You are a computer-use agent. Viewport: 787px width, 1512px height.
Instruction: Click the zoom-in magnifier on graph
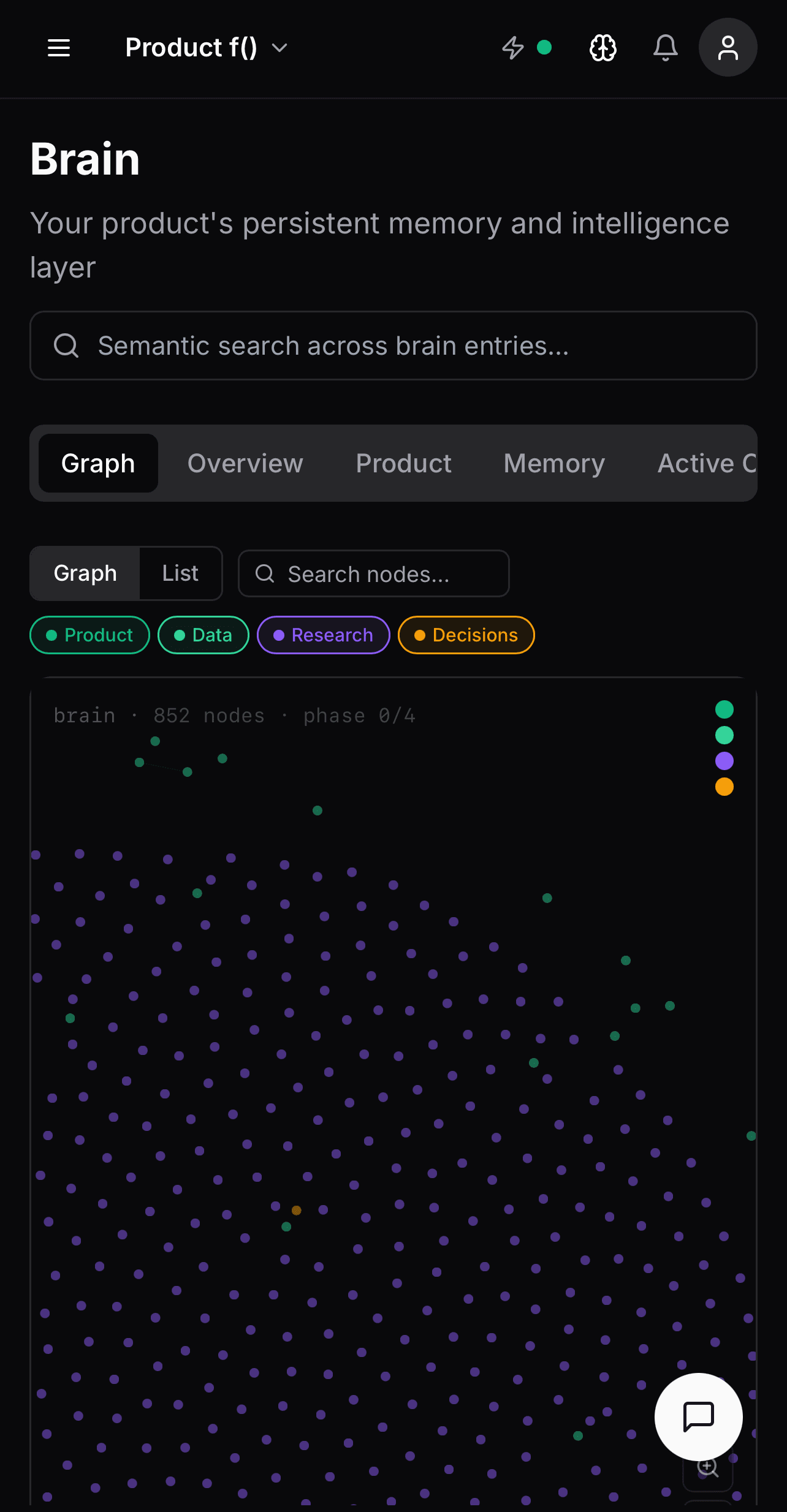(x=708, y=1467)
